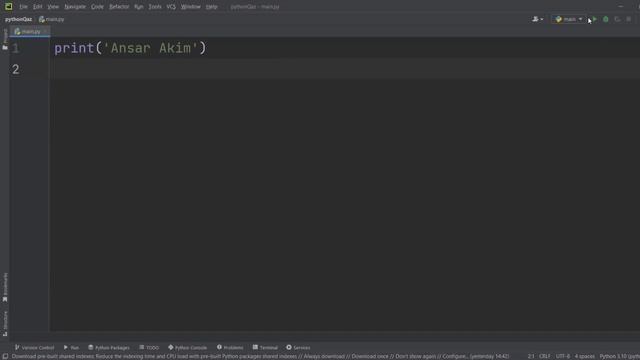Toggle tool window quick-access icon in status bar corner
Viewport: 640px width, 360px height.
point(5,356)
